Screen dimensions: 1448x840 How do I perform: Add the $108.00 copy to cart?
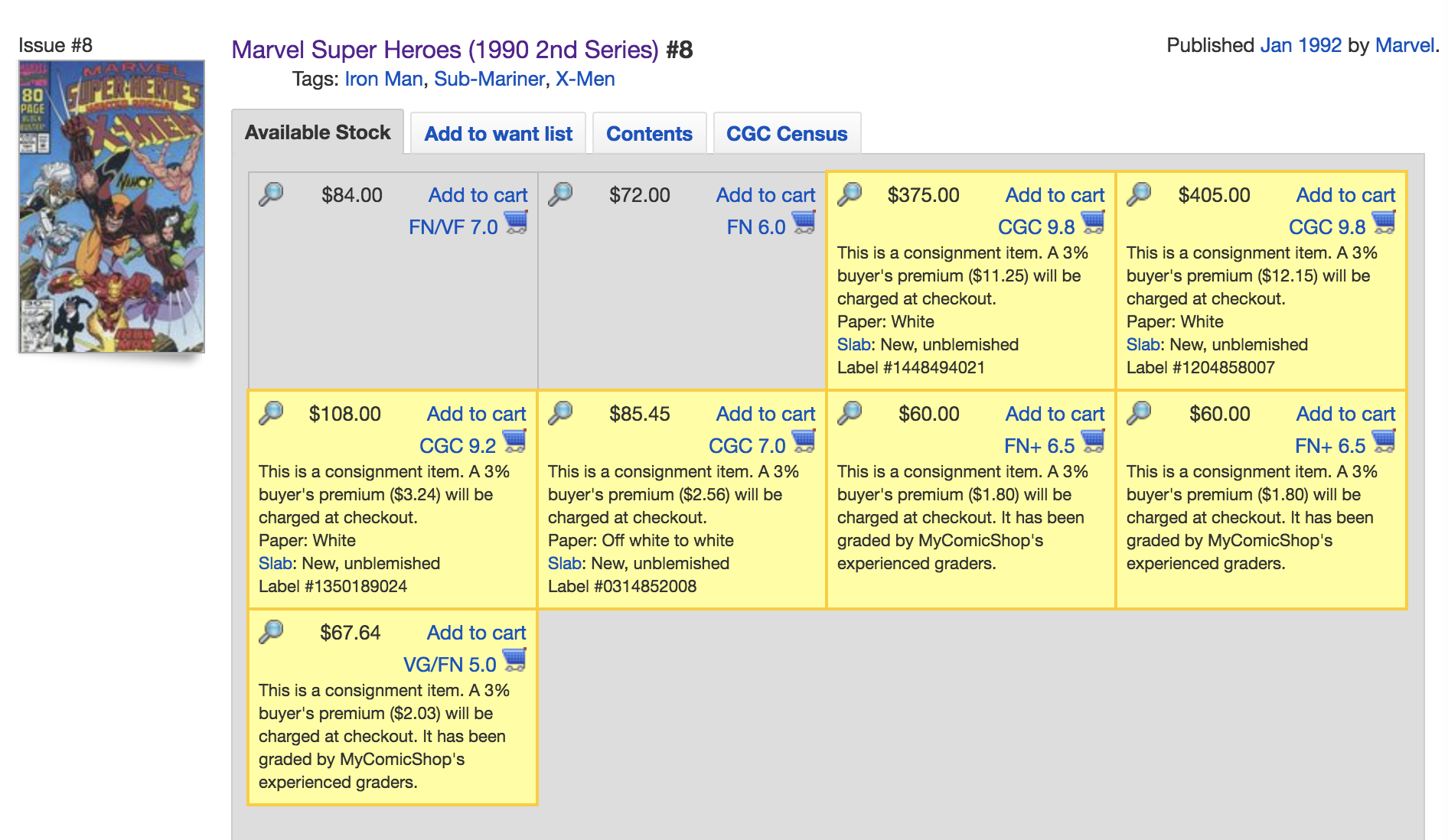click(x=476, y=414)
